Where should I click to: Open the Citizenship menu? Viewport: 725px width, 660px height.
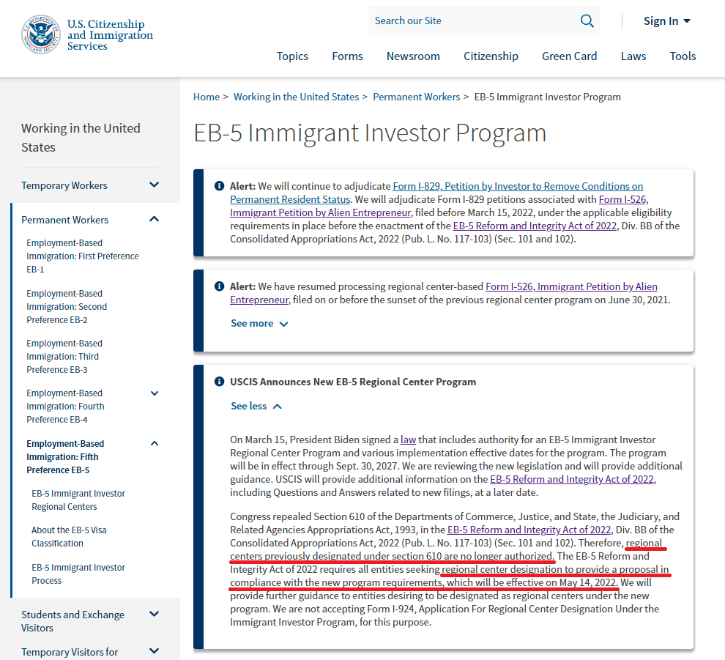490,56
